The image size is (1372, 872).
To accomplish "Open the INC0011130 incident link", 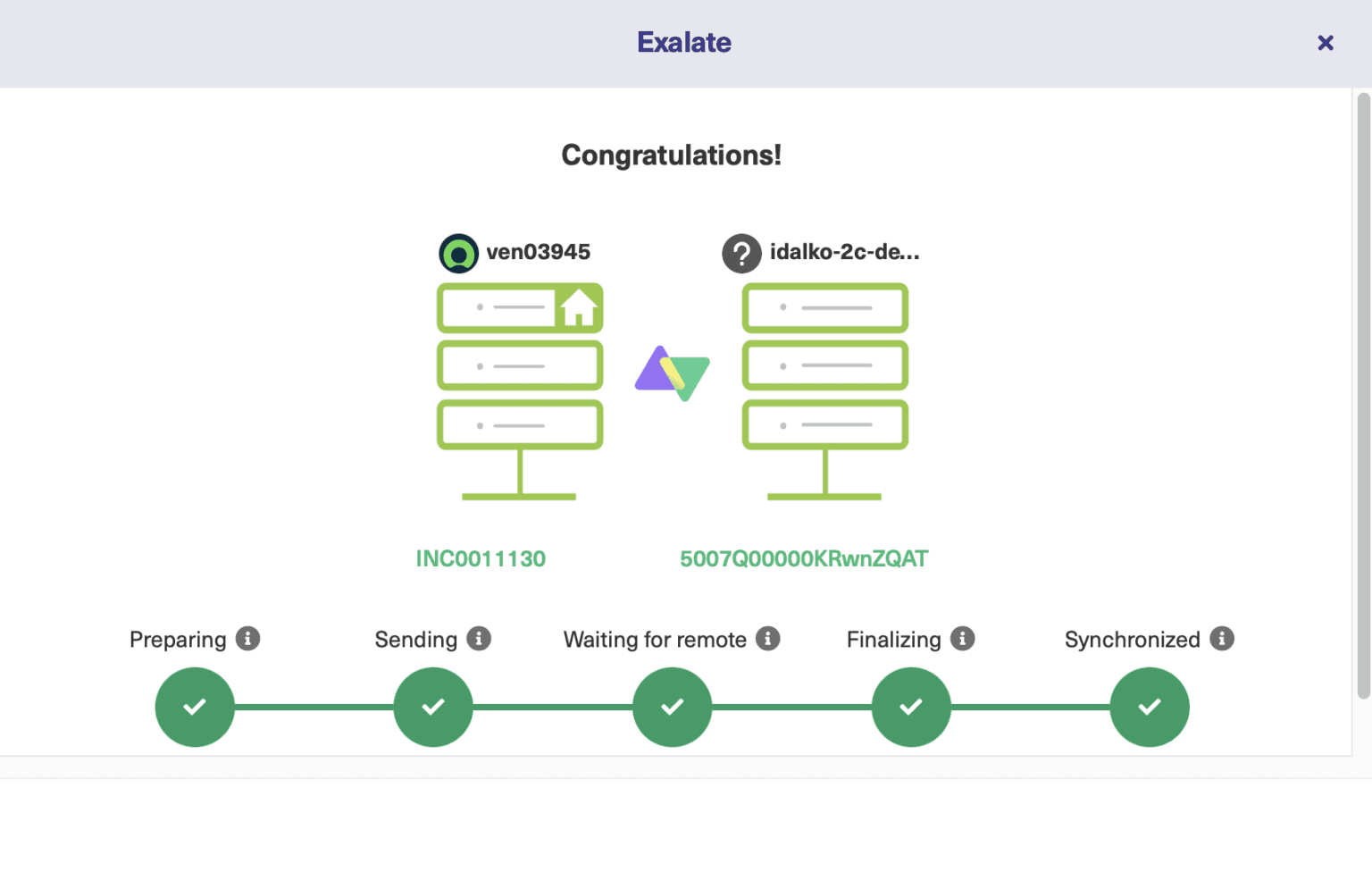I will (481, 558).
